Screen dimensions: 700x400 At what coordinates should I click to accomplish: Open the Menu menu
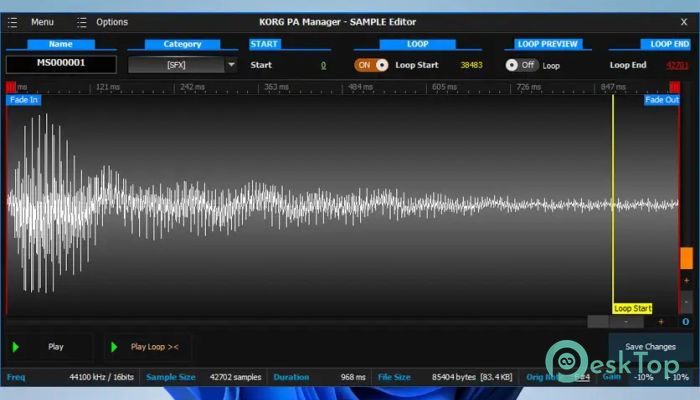tap(42, 22)
